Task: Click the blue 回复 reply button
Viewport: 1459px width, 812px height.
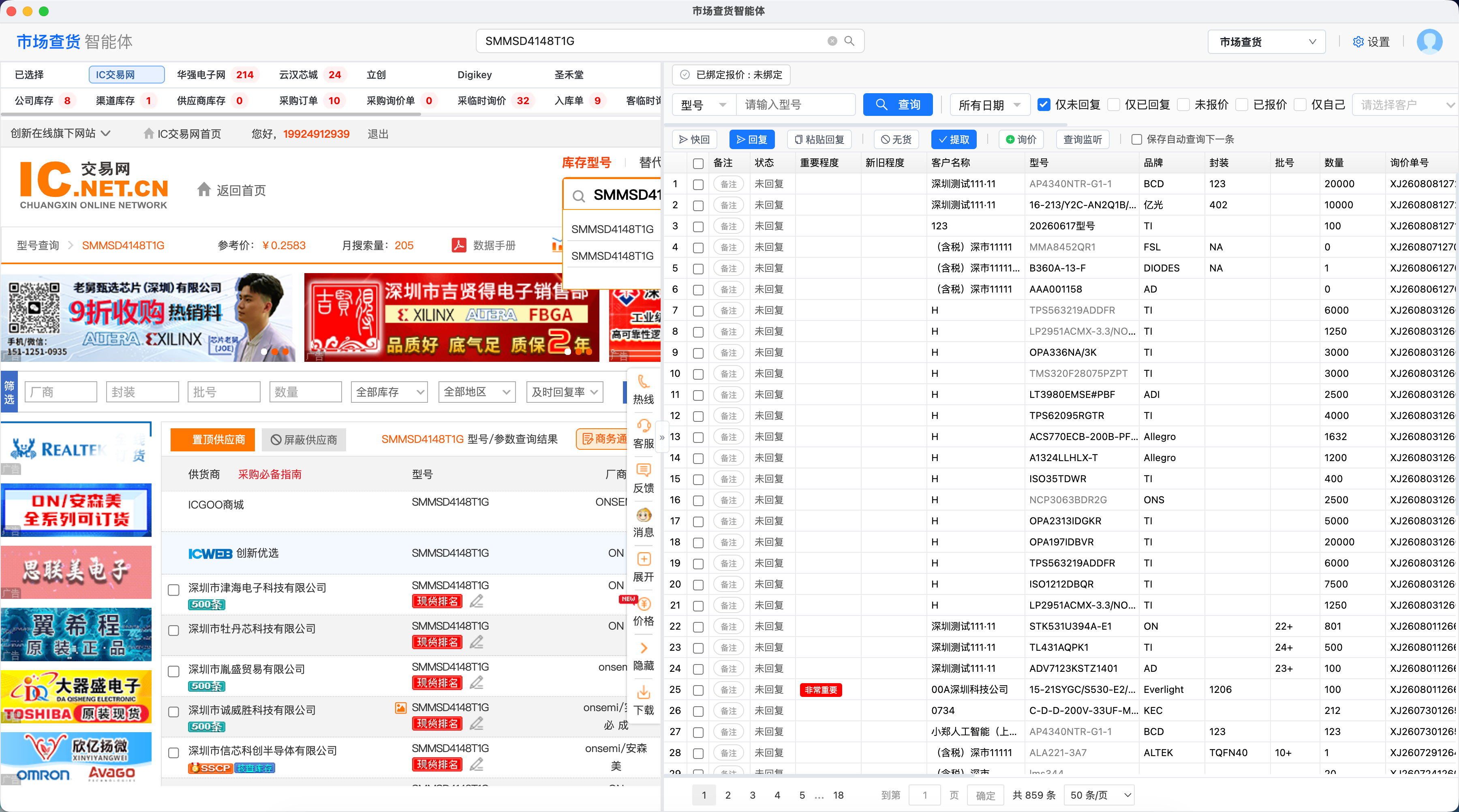Action: 752,139
